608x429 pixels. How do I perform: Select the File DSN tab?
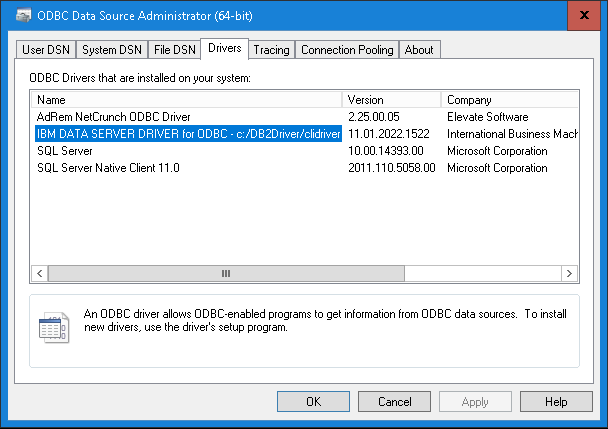point(174,50)
